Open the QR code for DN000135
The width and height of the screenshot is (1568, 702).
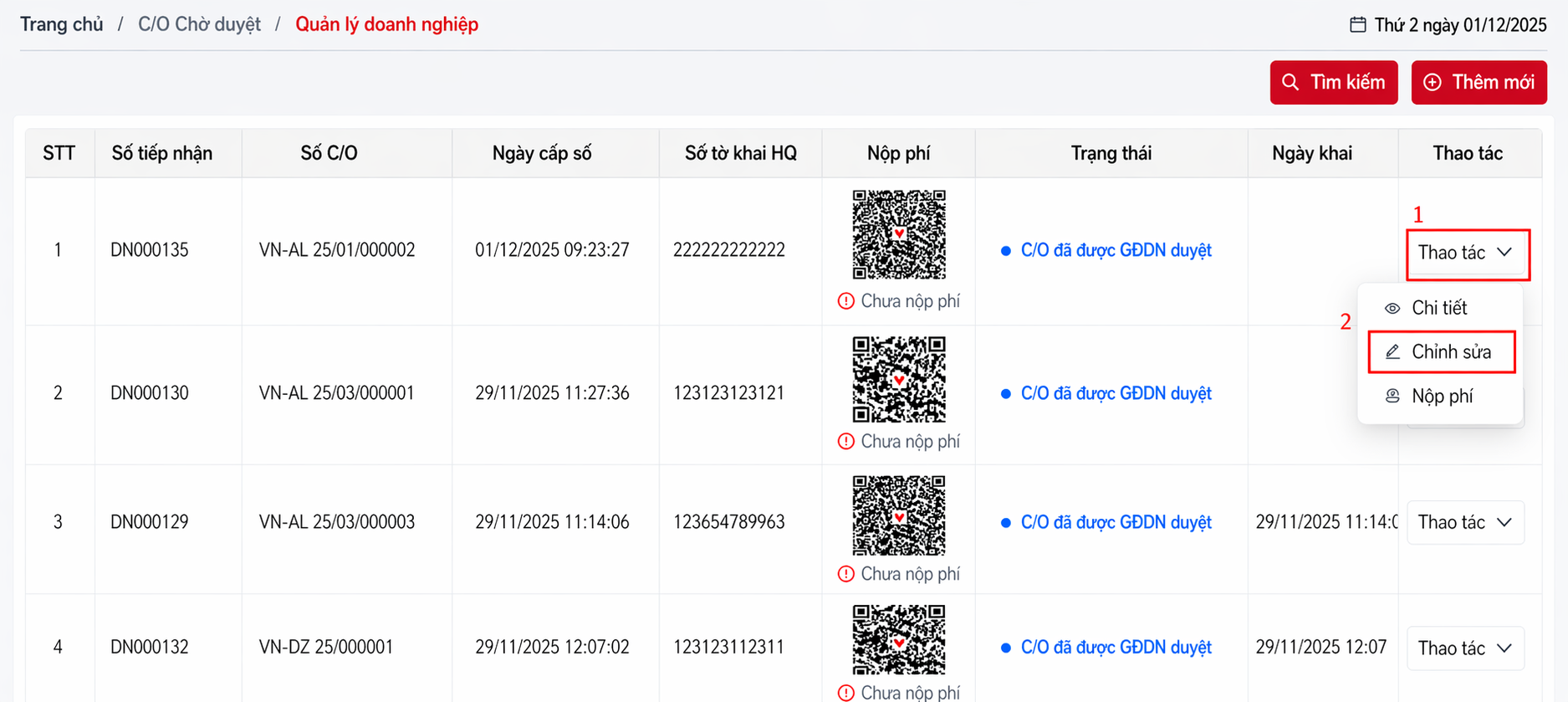[x=899, y=235]
